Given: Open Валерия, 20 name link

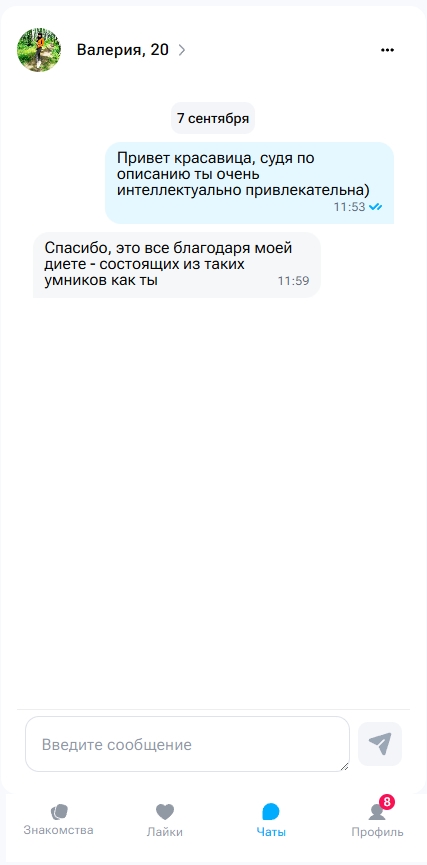Looking at the screenshot, I should pos(122,50).
